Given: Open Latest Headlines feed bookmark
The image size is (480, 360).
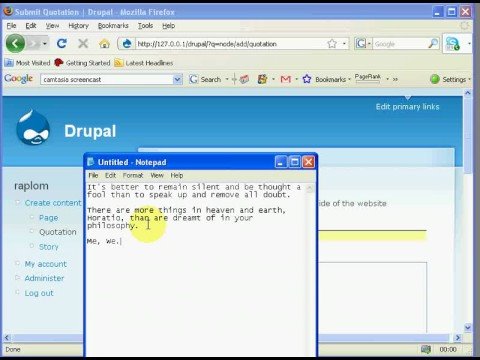Looking at the screenshot, I should click(x=144, y=63).
